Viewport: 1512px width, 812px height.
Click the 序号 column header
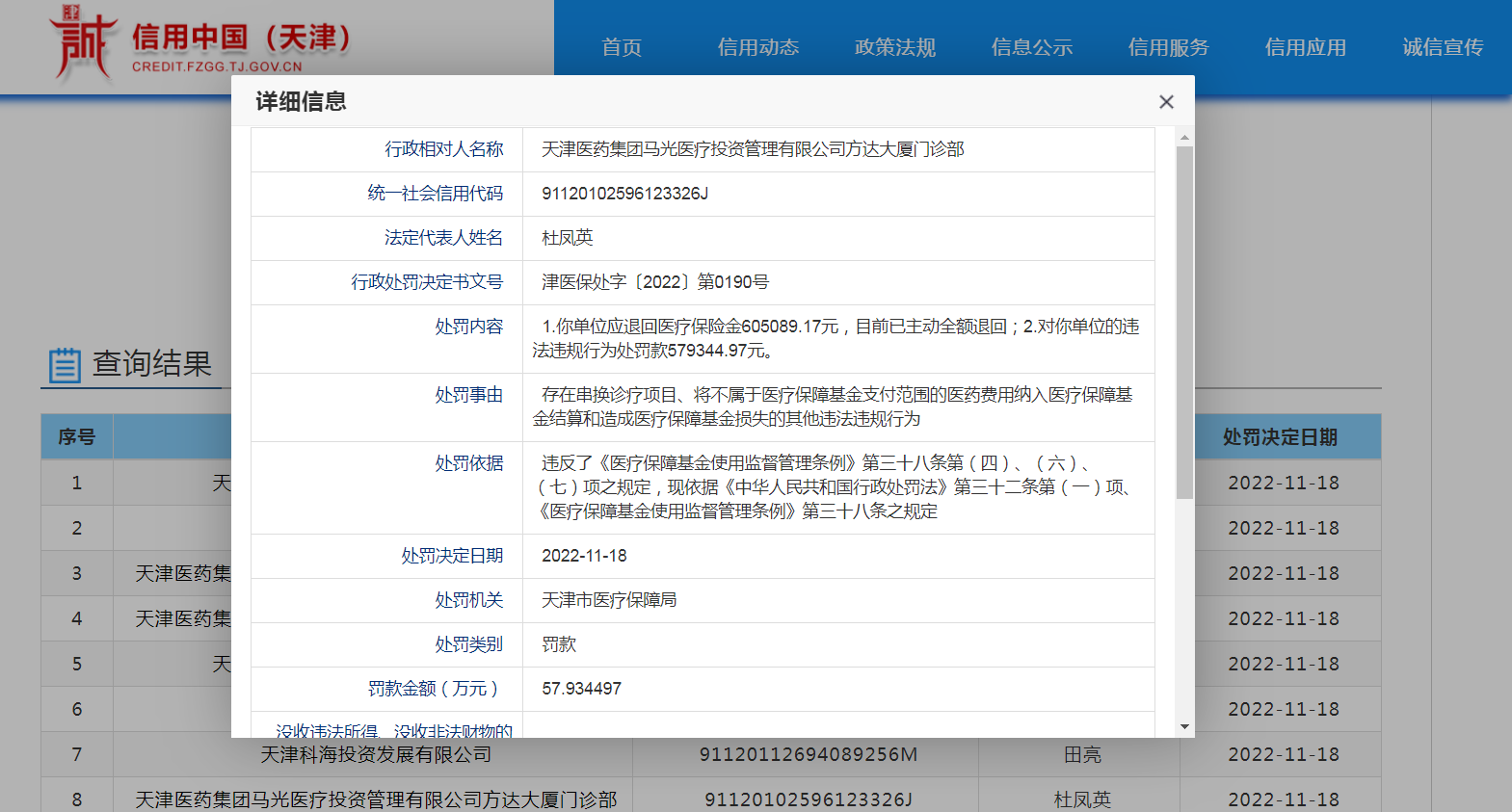77,437
